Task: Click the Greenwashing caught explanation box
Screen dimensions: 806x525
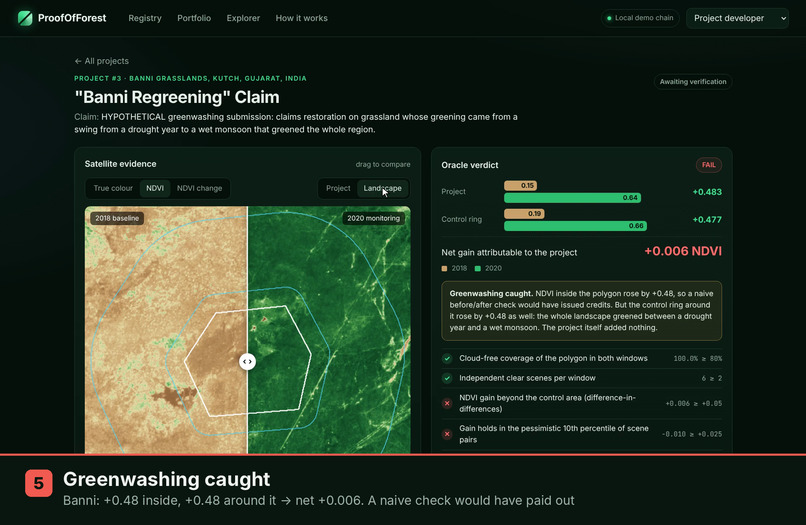Action: tap(581, 311)
